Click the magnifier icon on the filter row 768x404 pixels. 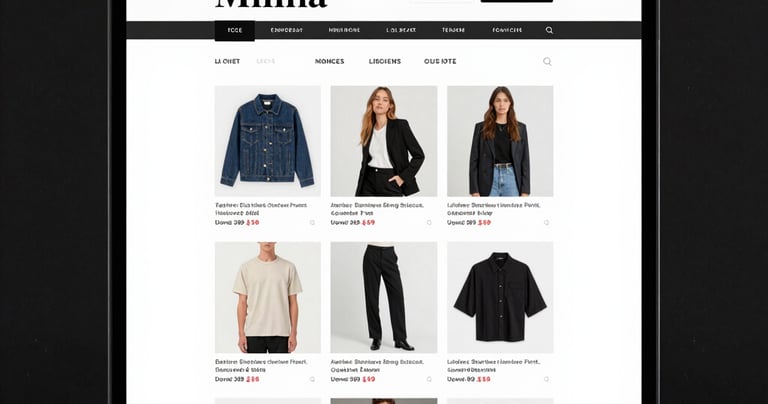pyautogui.click(x=547, y=62)
